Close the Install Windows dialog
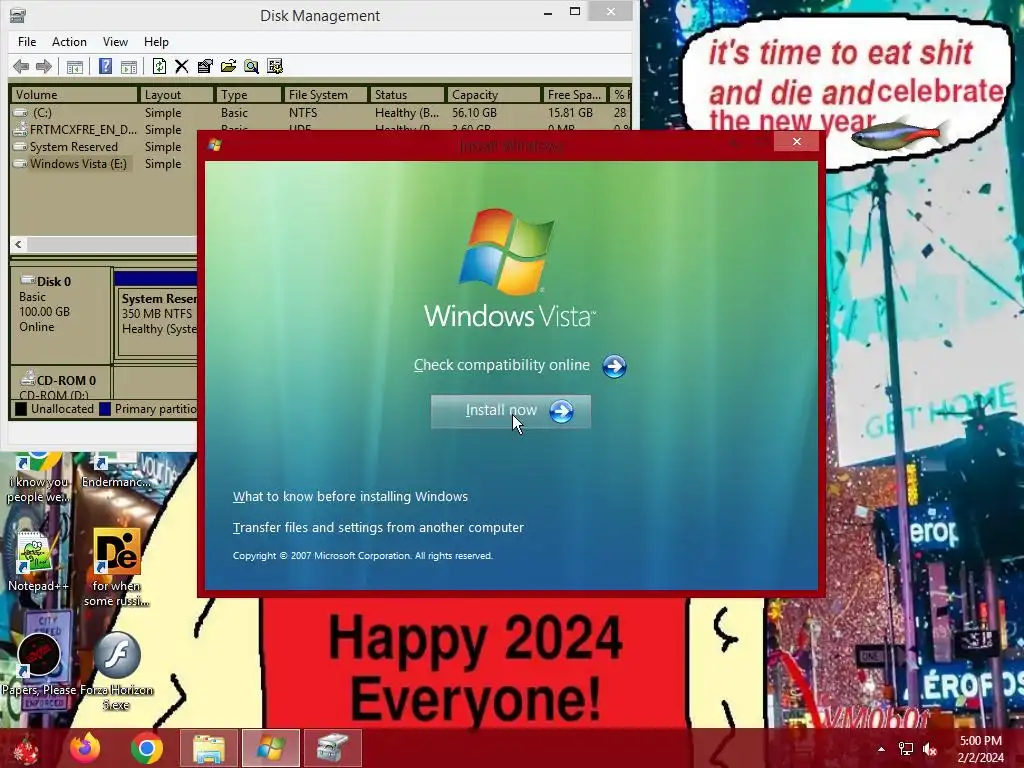The image size is (1024, 768). click(x=797, y=141)
